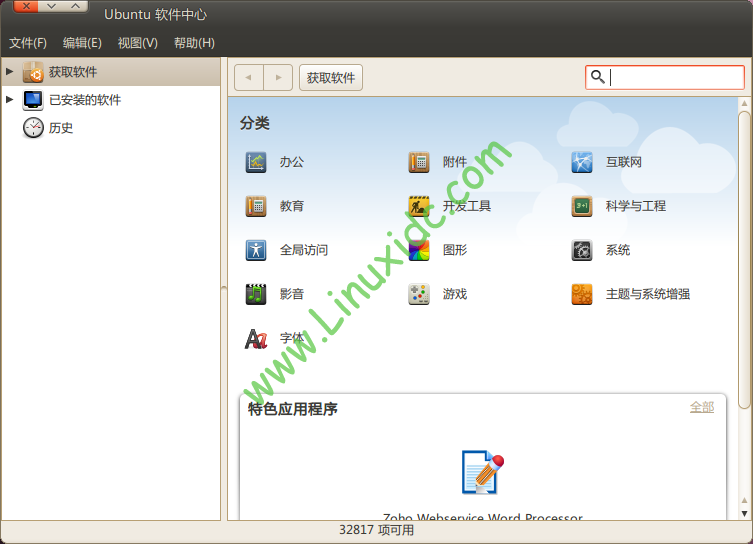
Task: Click the 32817 项可用 status text
Action: (376, 530)
